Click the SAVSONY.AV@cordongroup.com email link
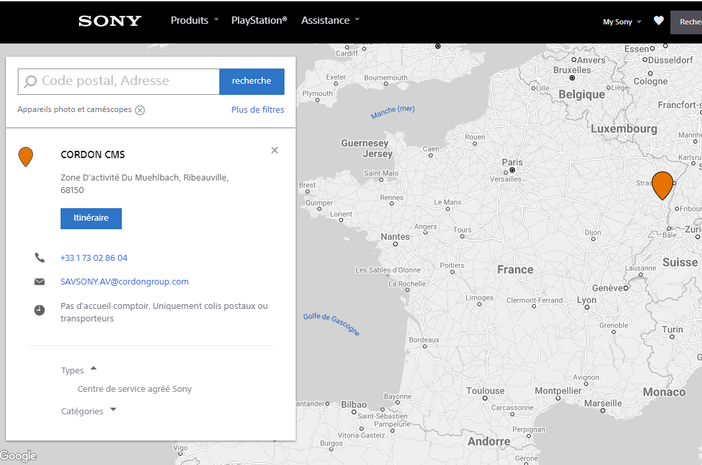The height and width of the screenshot is (465, 702). click(x=124, y=282)
